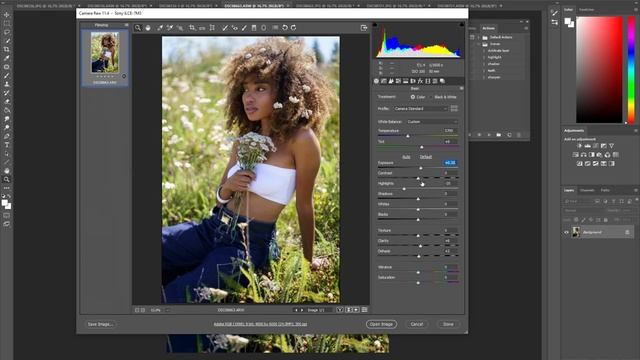Select Color treatment radio button
Screen dimensions: 640x360
413,97
